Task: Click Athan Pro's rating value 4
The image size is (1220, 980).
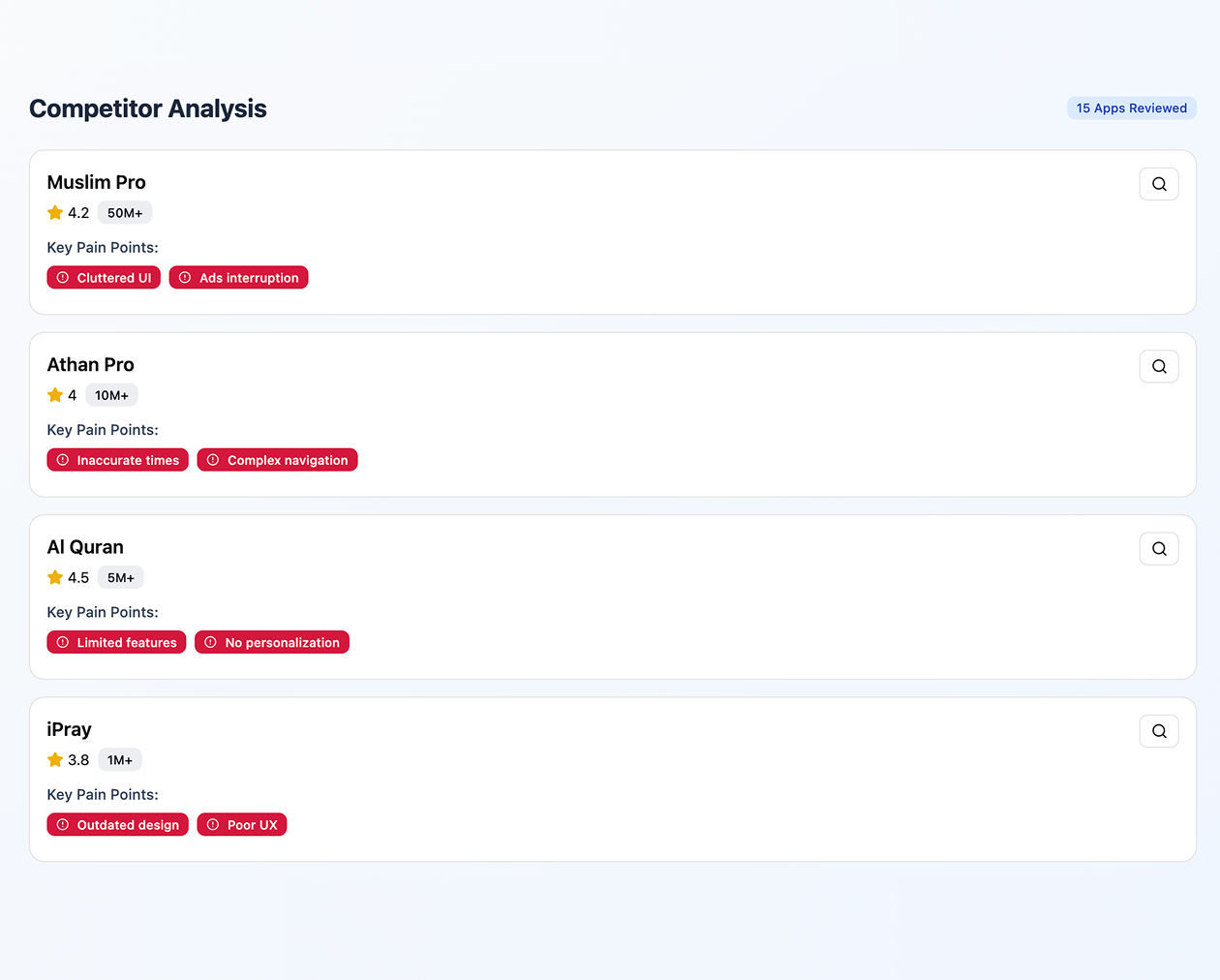Action: pyautogui.click(x=72, y=395)
